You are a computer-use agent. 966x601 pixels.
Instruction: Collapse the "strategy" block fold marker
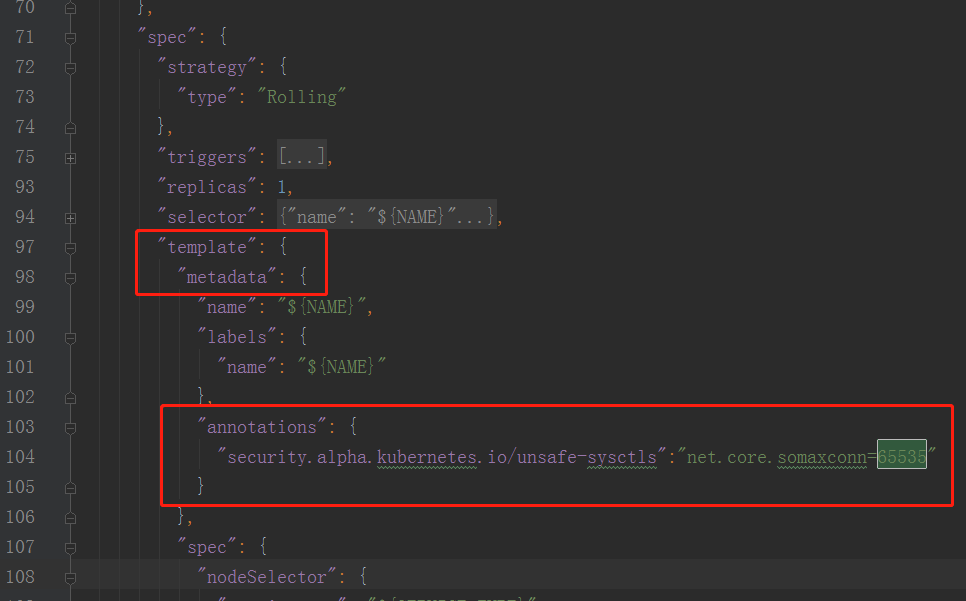click(x=70, y=68)
